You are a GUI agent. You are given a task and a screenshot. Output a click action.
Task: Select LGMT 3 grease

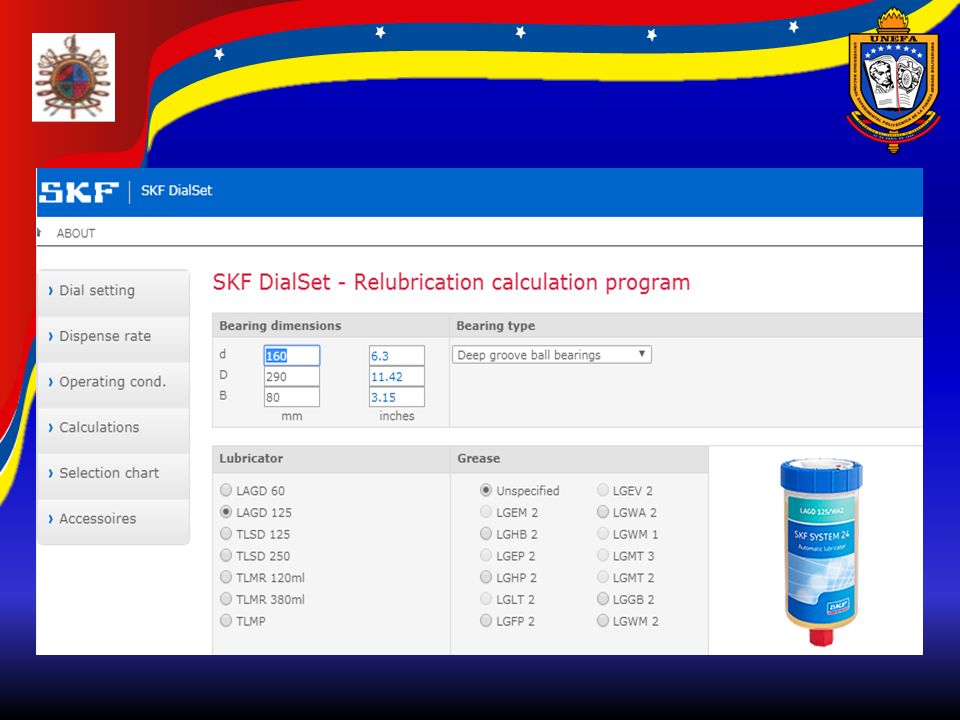pyautogui.click(x=603, y=555)
